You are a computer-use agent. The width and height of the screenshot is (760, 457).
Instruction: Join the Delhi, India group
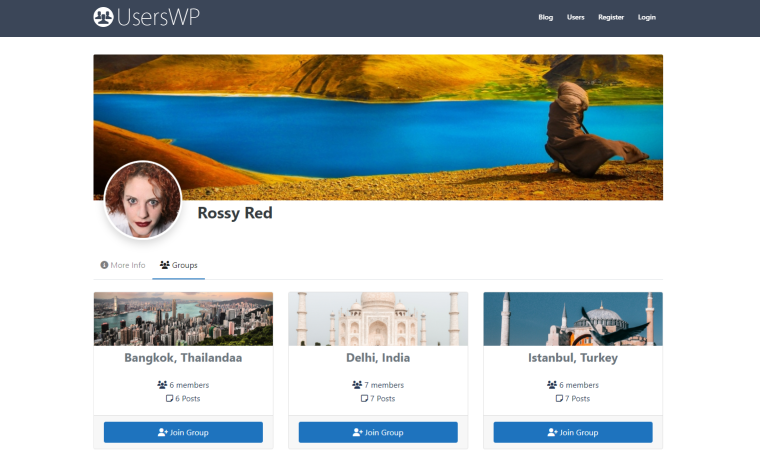pos(378,432)
